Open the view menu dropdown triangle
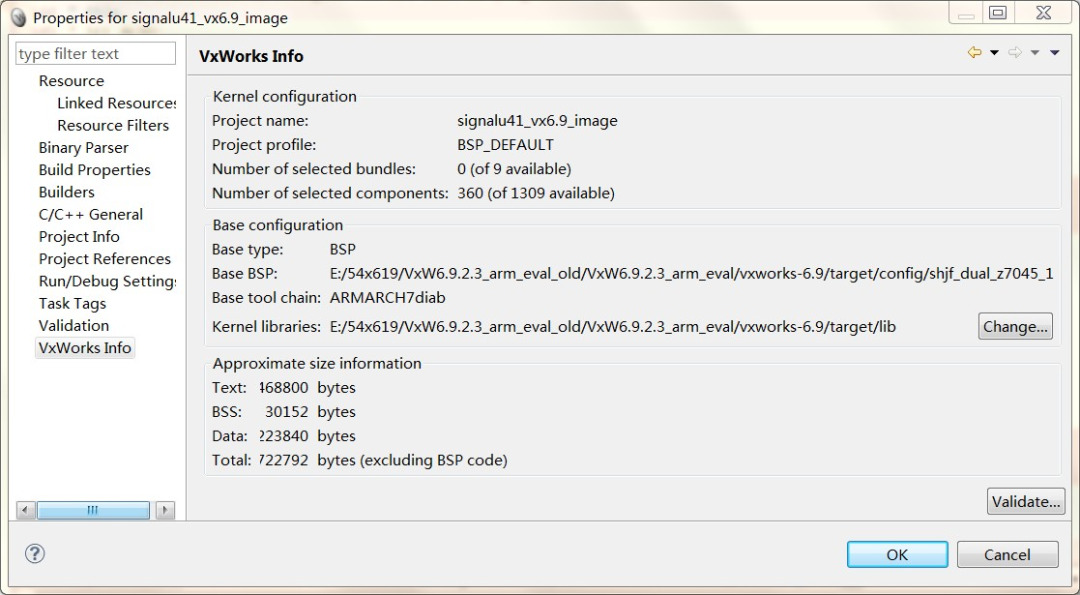Viewport: 1080px width, 595px height. pos(1055,53)
